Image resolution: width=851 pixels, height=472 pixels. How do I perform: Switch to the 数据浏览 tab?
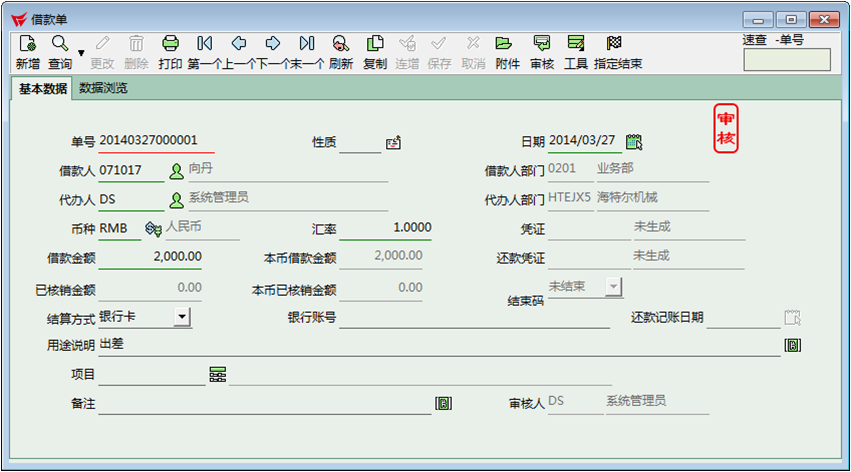pos(103,89)
